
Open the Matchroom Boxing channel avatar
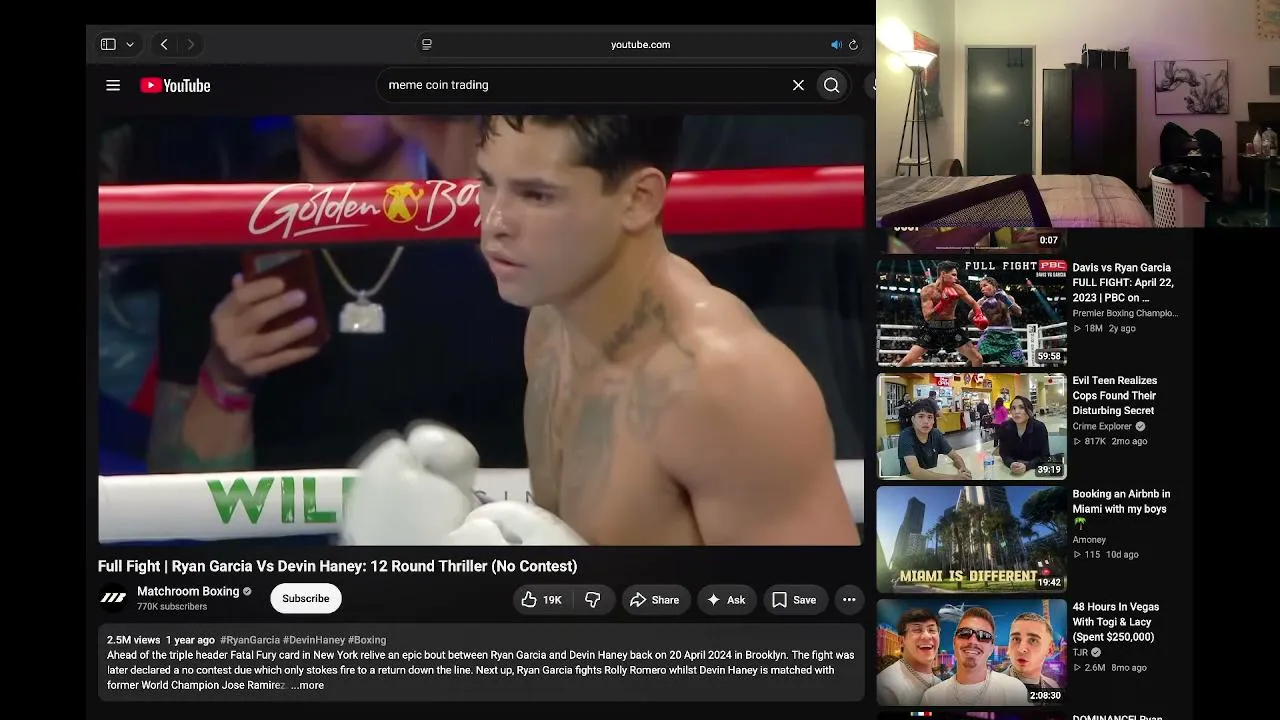point(114,598)
